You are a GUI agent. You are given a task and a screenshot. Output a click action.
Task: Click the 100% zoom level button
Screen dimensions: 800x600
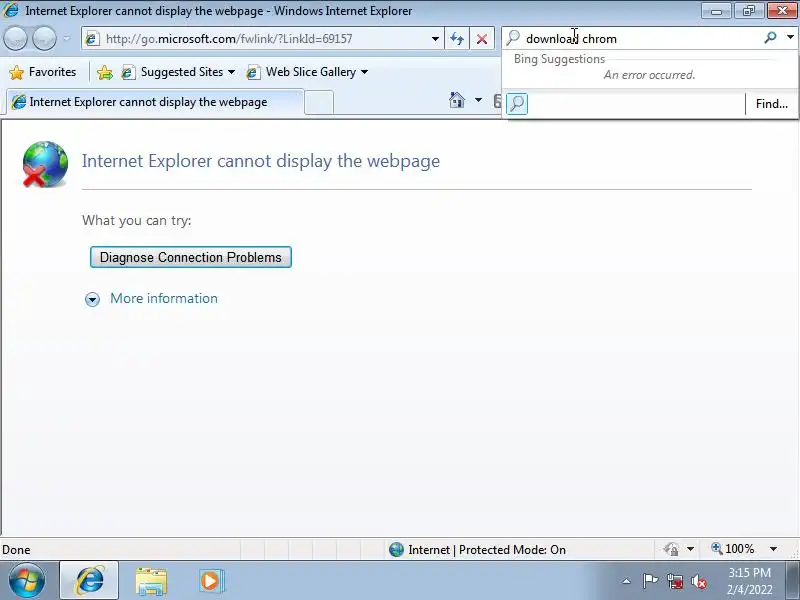[x=733, y=549]
